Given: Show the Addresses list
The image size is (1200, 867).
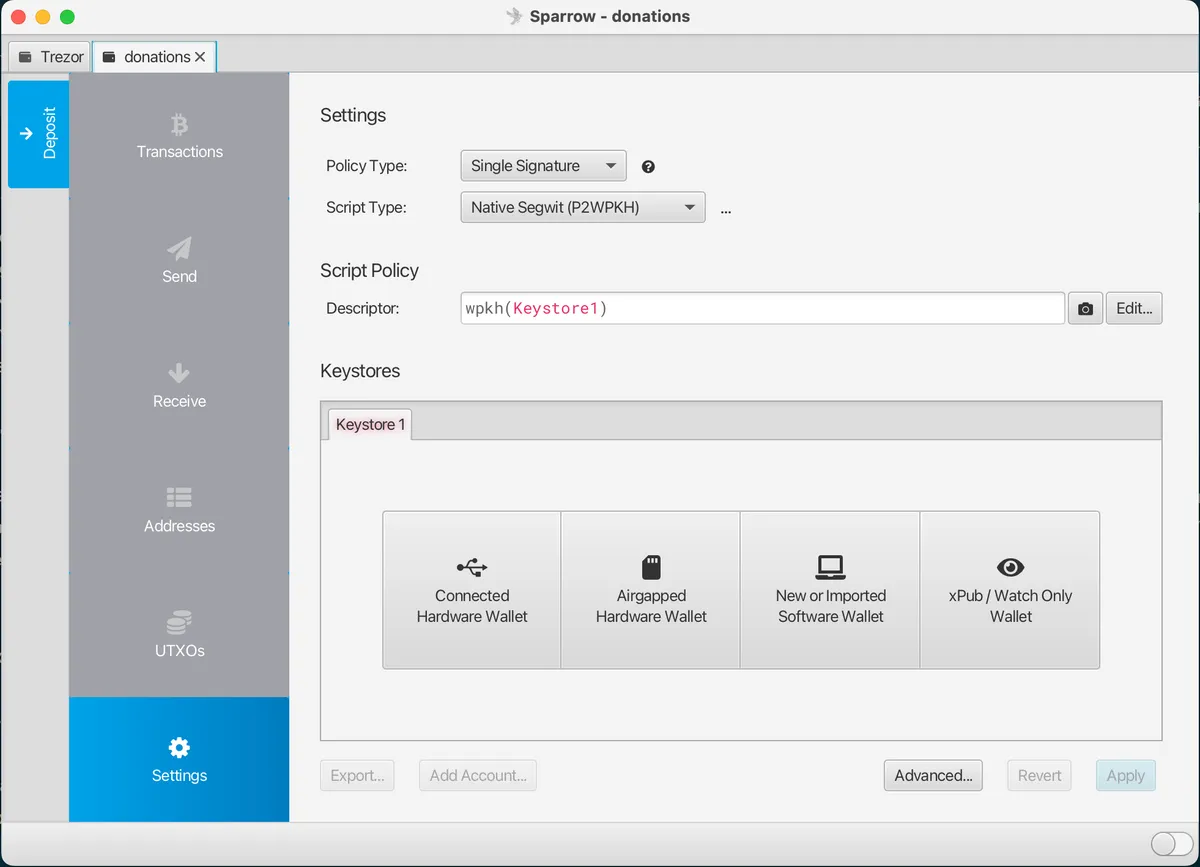Looking at the screenshot, I should tap(179, 510).
